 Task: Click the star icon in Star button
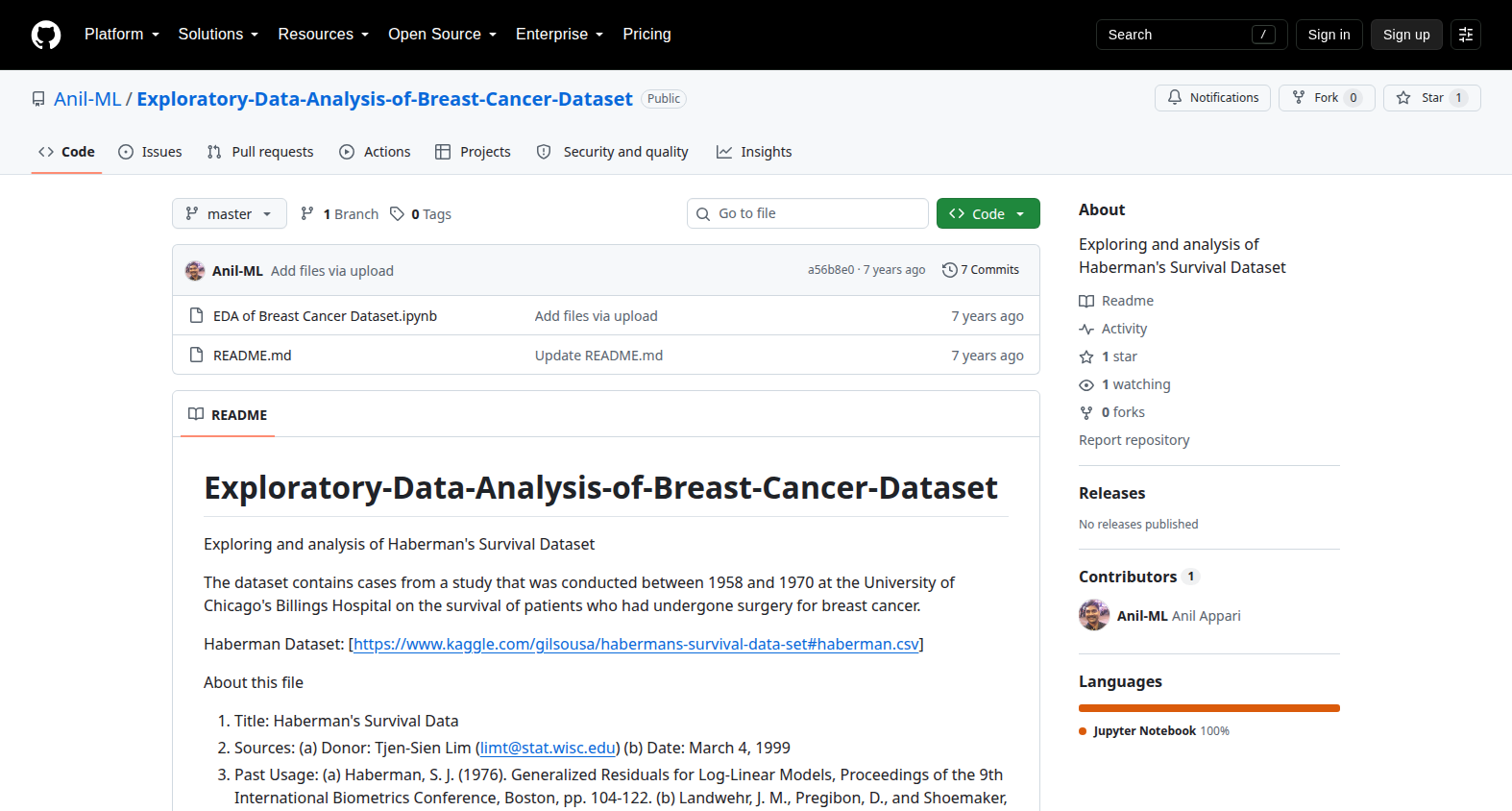pyautogui.click(x=1403, y=98)
